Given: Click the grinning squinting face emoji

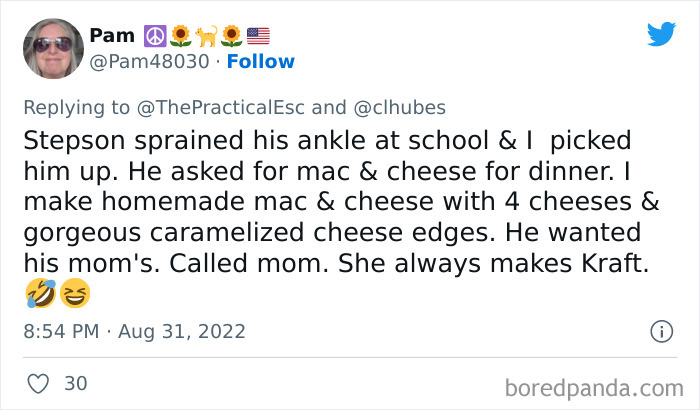Looking at the screenshot, I should point(73,293).
